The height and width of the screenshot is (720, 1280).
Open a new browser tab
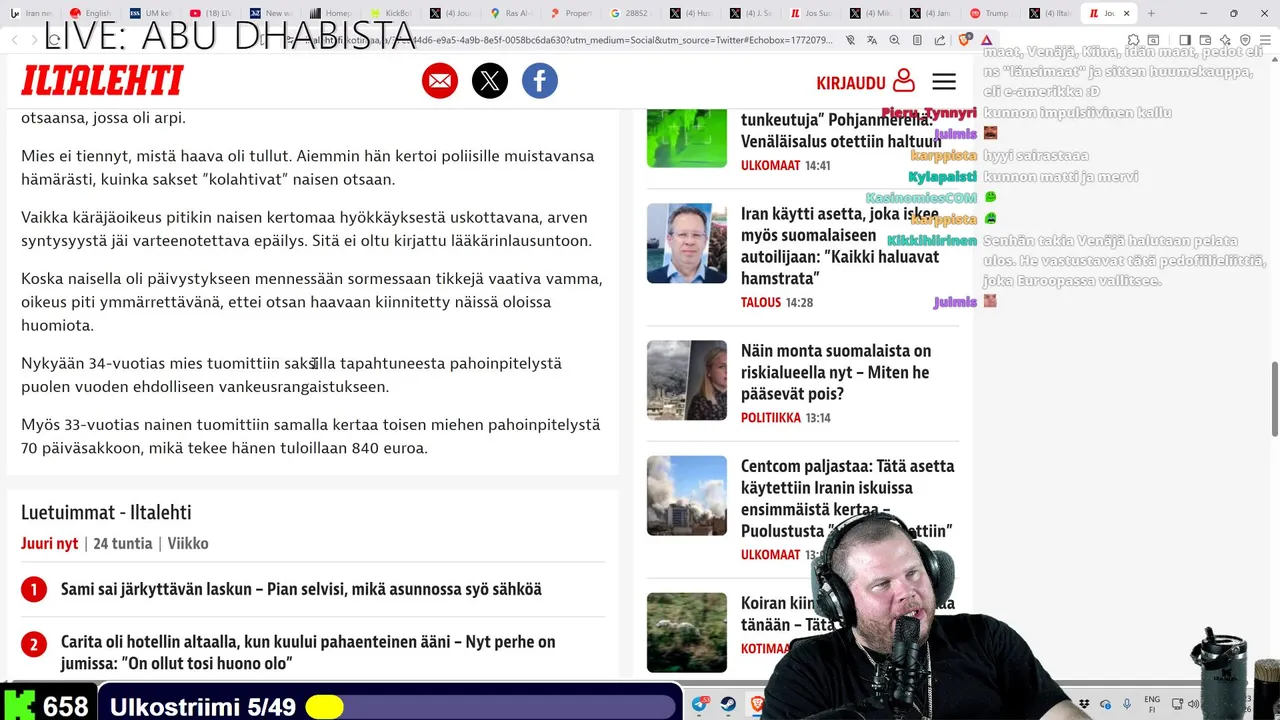click(x=1151, y=13)
